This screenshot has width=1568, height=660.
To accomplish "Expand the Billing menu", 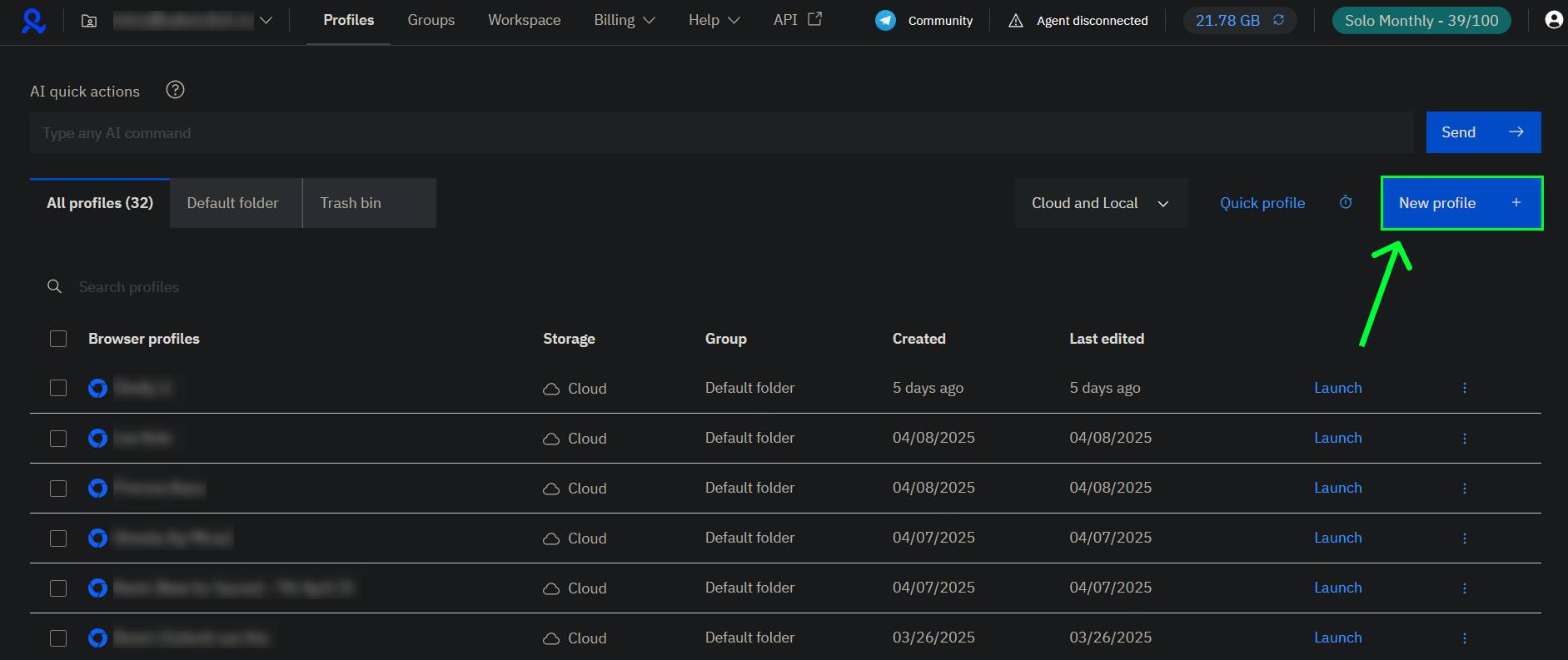I will (x=625, y=20).
